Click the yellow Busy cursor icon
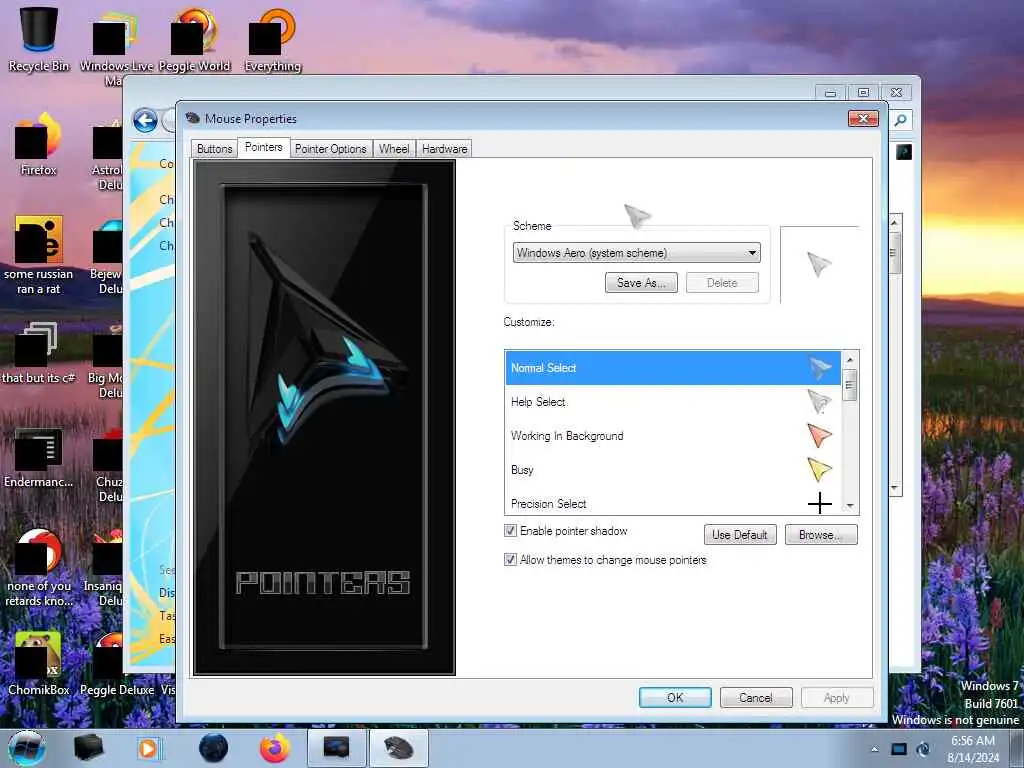This screenshot has height=768, width=1024. point(819,469)
